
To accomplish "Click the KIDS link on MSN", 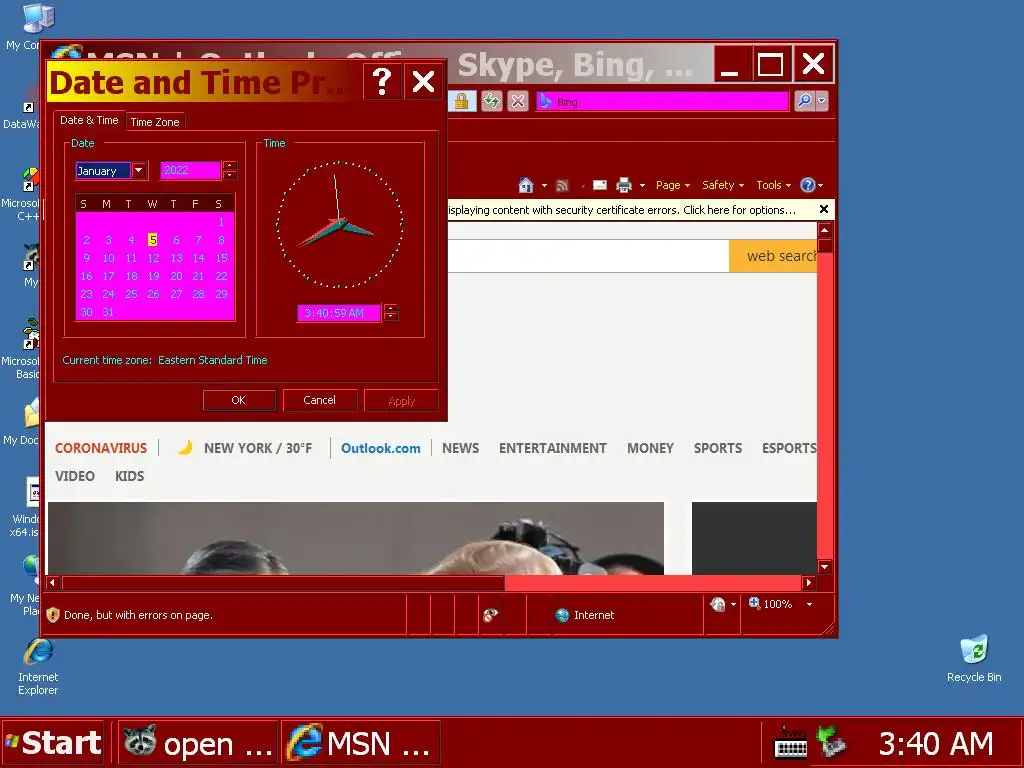I will [x=129, y=477].
